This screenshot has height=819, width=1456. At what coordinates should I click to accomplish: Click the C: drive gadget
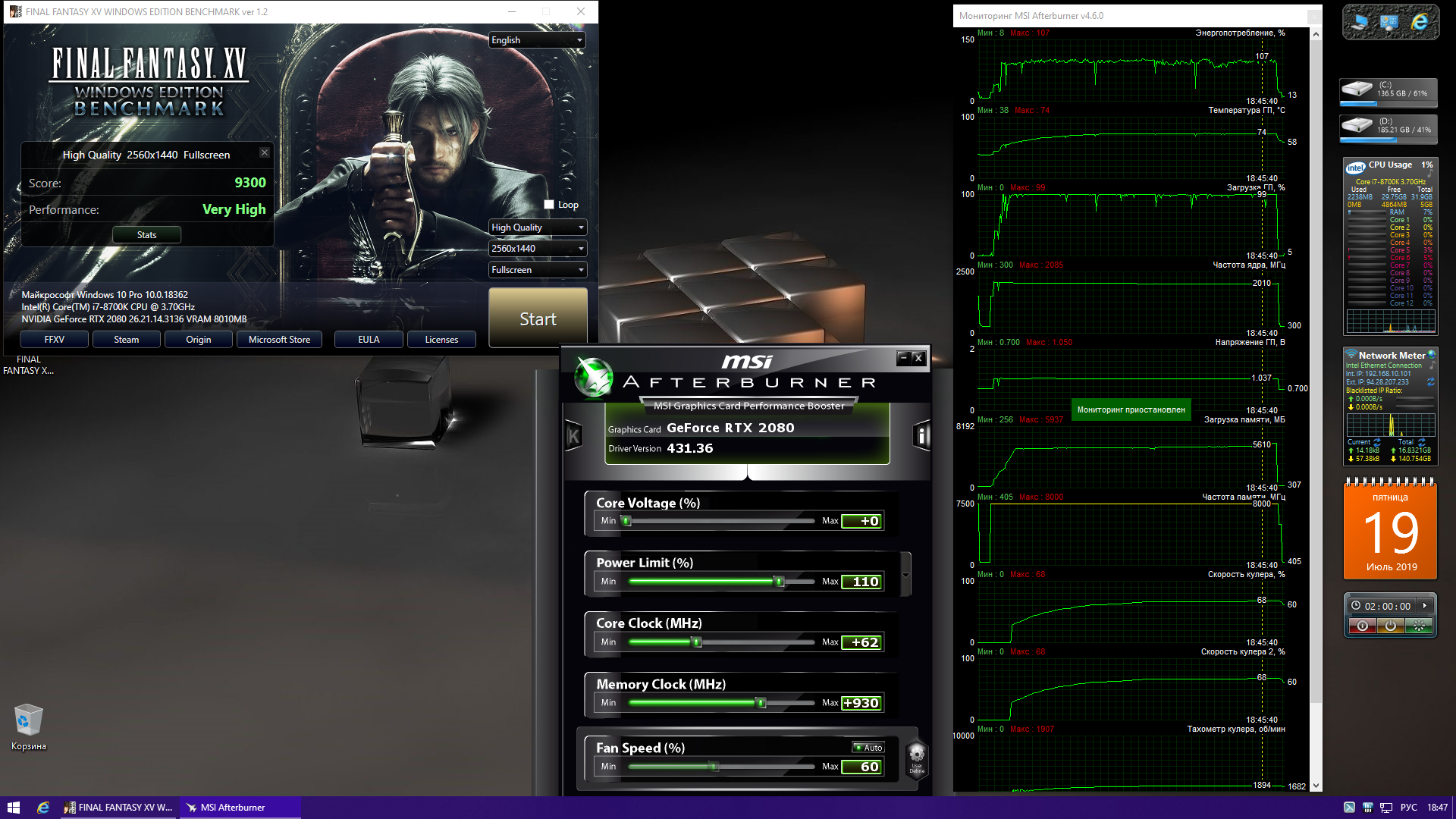point(1389,91)
